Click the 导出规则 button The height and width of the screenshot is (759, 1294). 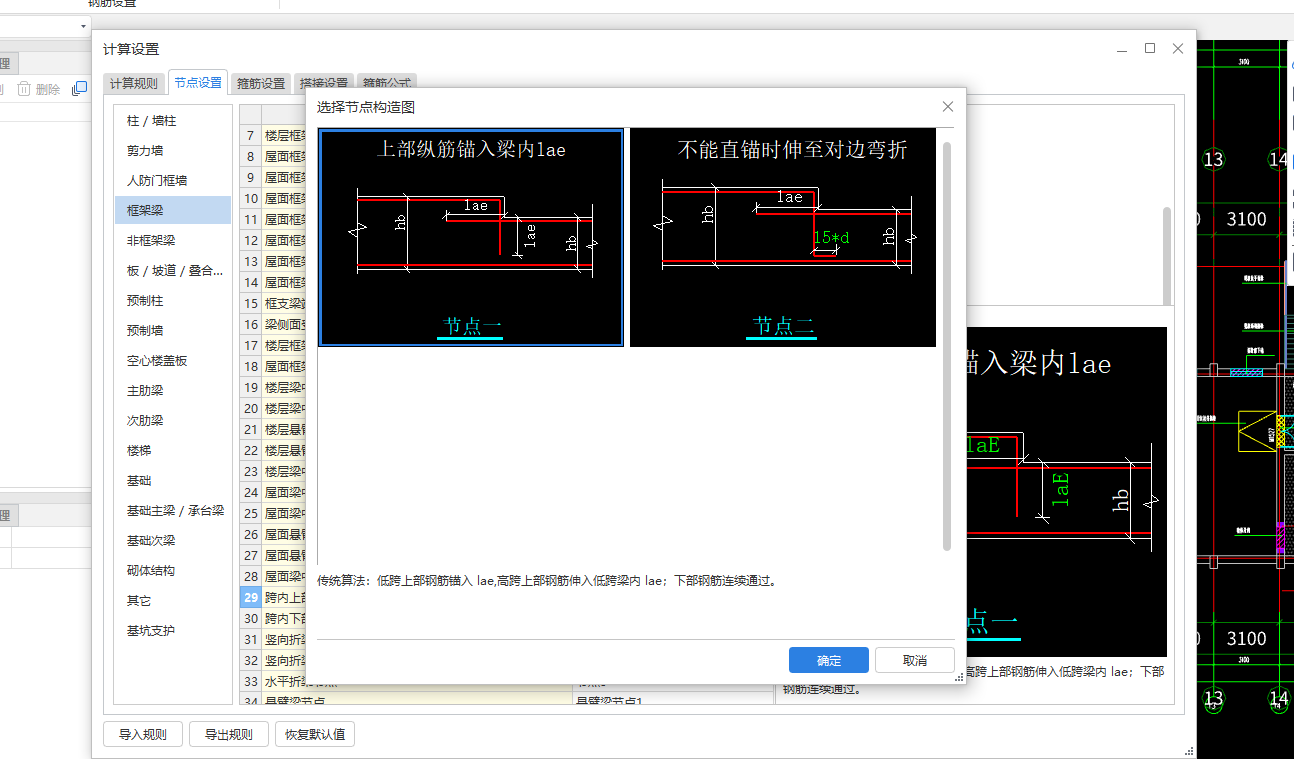[x=229, y=734]
